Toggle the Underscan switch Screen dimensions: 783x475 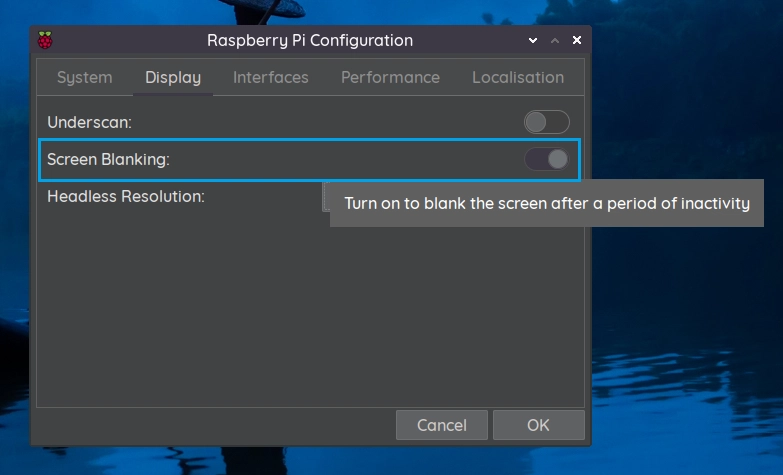coord(547,122)
